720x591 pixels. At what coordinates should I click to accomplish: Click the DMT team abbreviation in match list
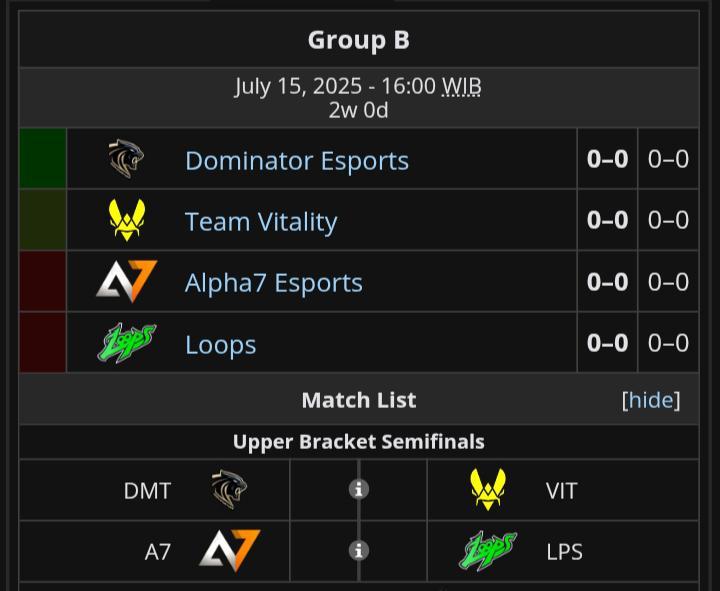click(147, 491)
